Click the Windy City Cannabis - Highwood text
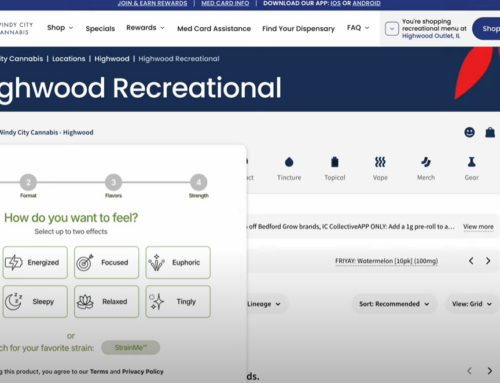 point(46,132)
